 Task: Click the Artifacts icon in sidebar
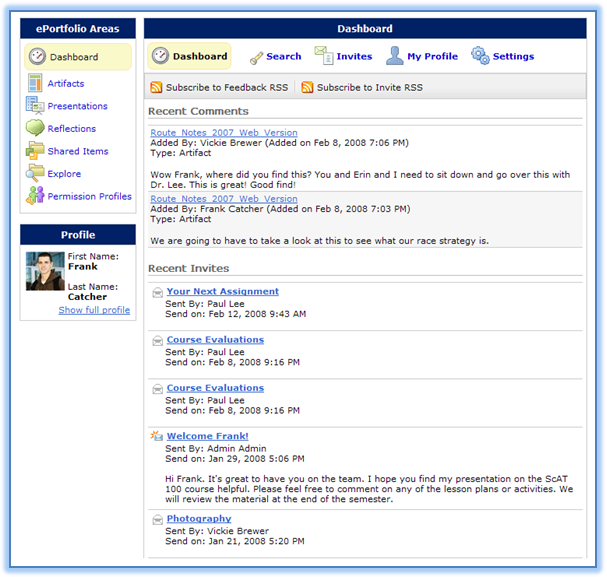(x=35, y=83)
